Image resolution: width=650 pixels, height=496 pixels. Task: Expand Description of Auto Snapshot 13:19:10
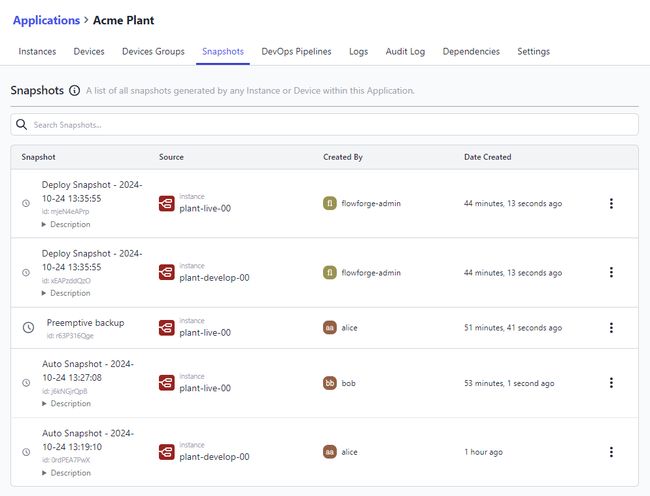pyautogui.click(x=66, y=472)
